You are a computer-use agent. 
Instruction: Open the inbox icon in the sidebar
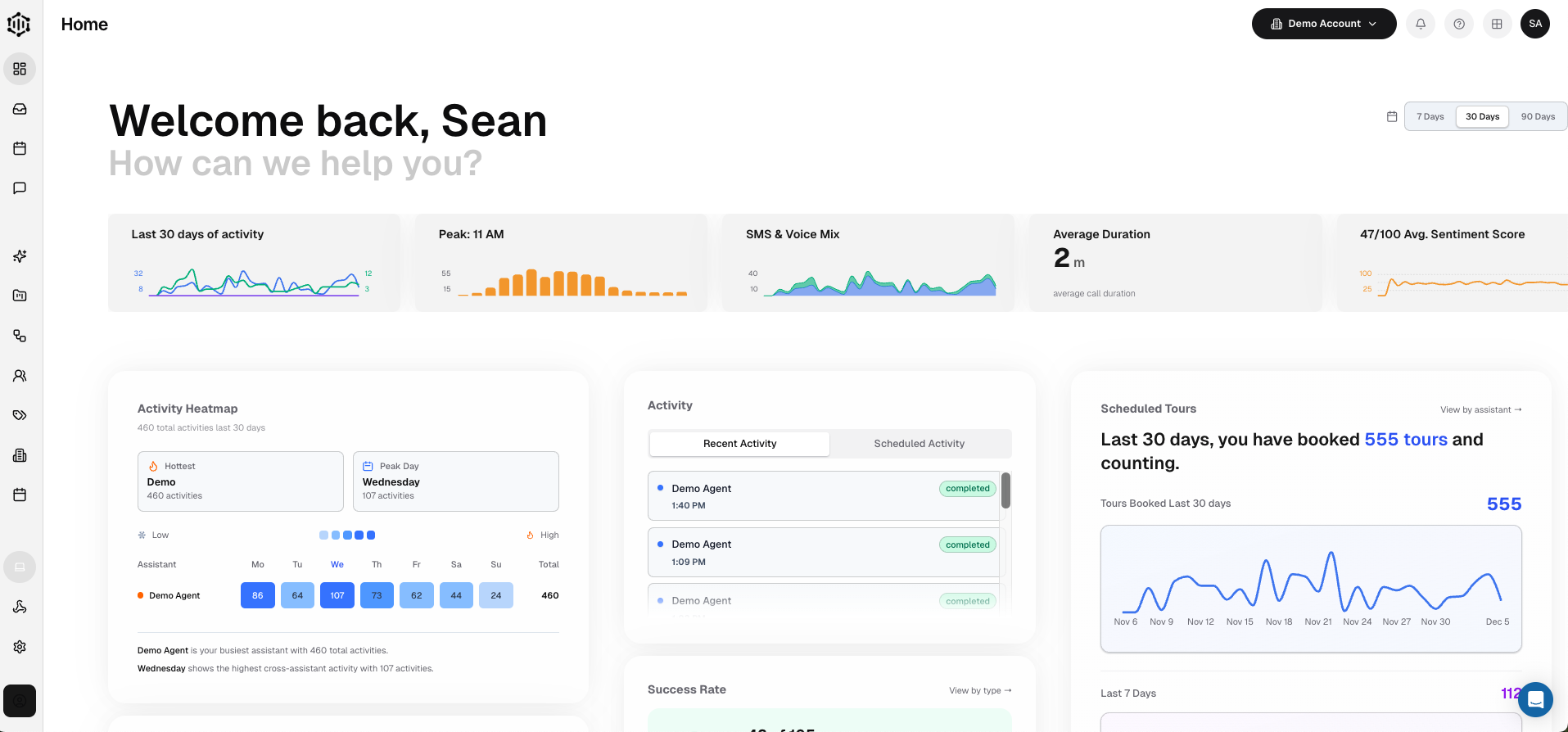20,109
